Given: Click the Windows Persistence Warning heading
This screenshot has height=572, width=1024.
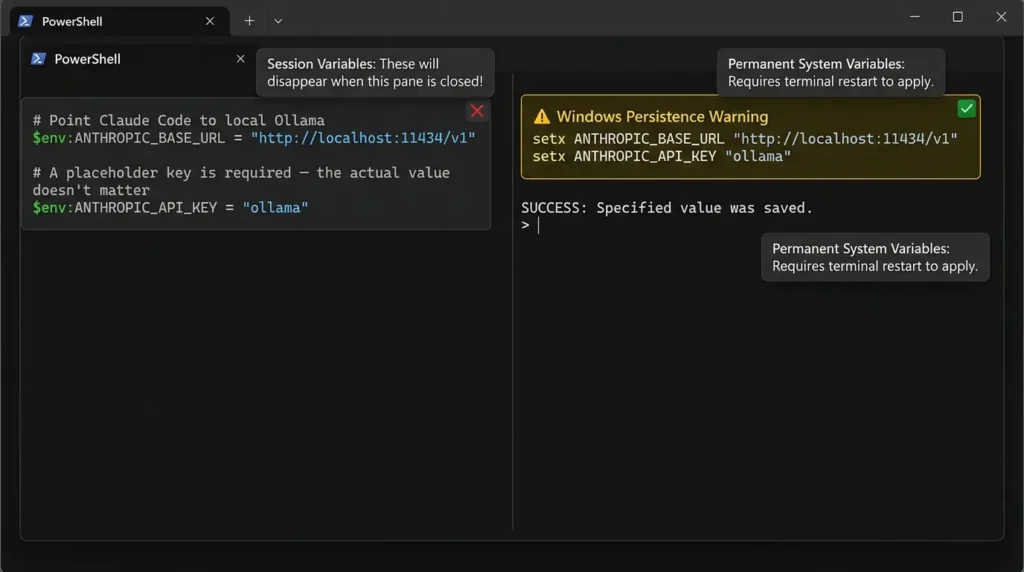Looking at the screenshot, I should point(662,116).
